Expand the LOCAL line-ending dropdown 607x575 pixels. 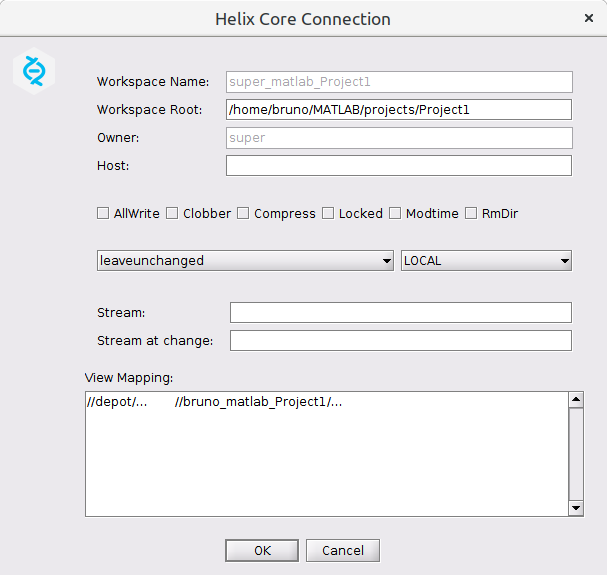(x=486, y=261)
